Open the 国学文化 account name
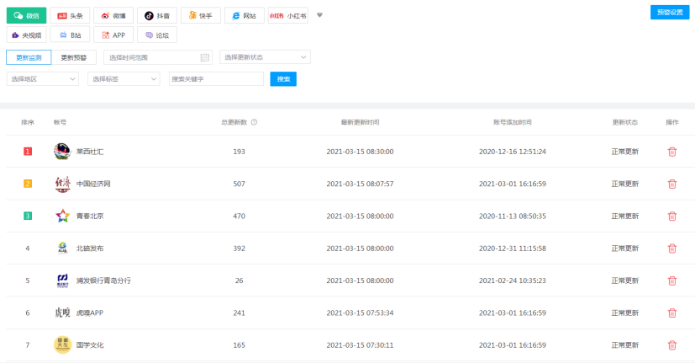This screenshot has height=363, width=696. (x=90, y=345)
